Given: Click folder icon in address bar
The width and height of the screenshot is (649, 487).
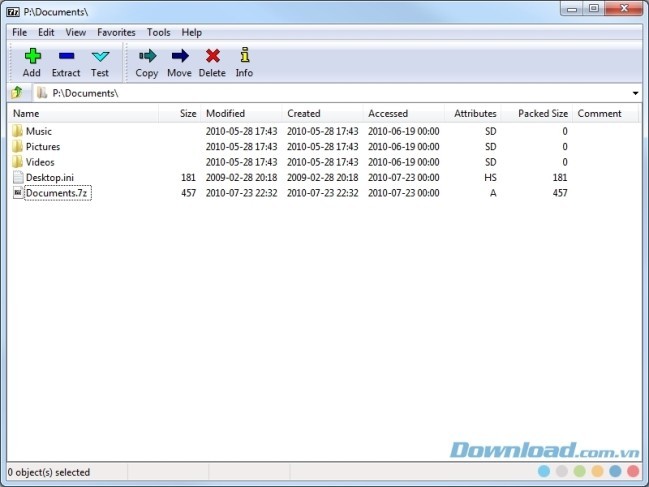Looking at the screenshot, I should point(42,93).
